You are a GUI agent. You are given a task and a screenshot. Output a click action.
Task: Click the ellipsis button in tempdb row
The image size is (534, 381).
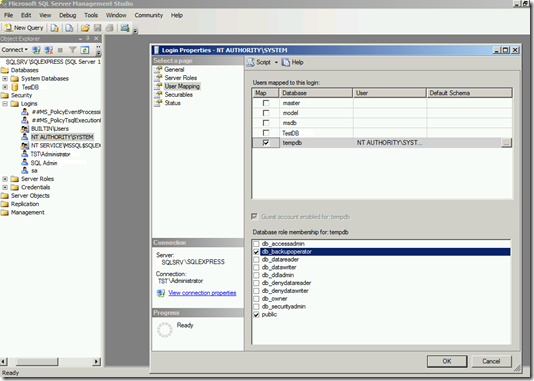pos(506,143)
